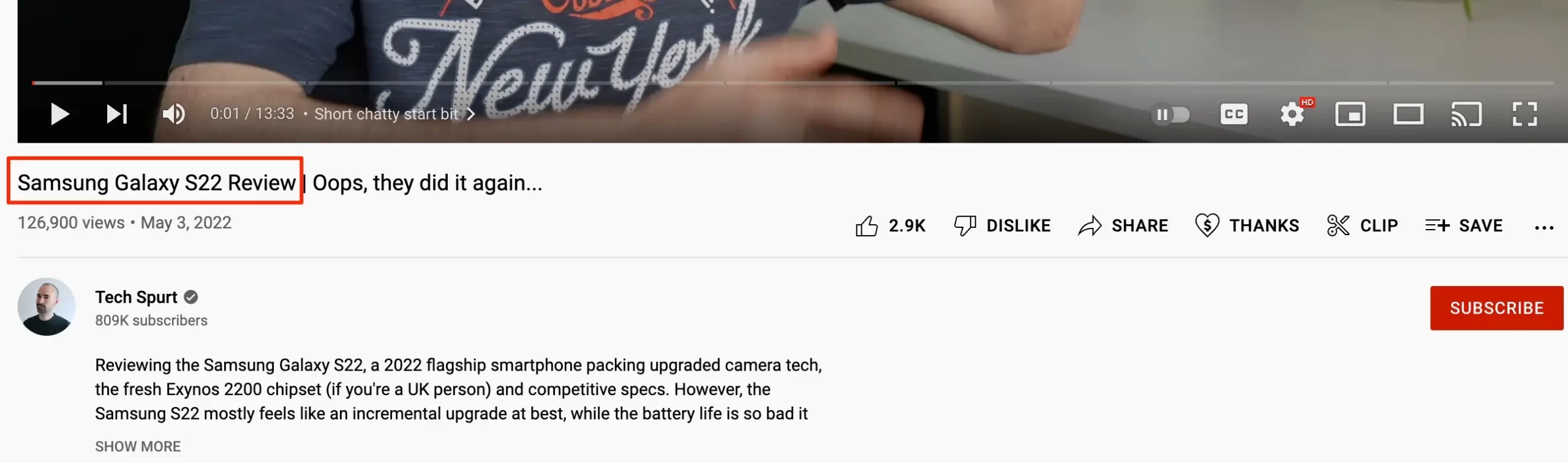Screen dimensions: 1568x463
Task: Open the three-dot more actions menu
Action: coord(1544,228)
